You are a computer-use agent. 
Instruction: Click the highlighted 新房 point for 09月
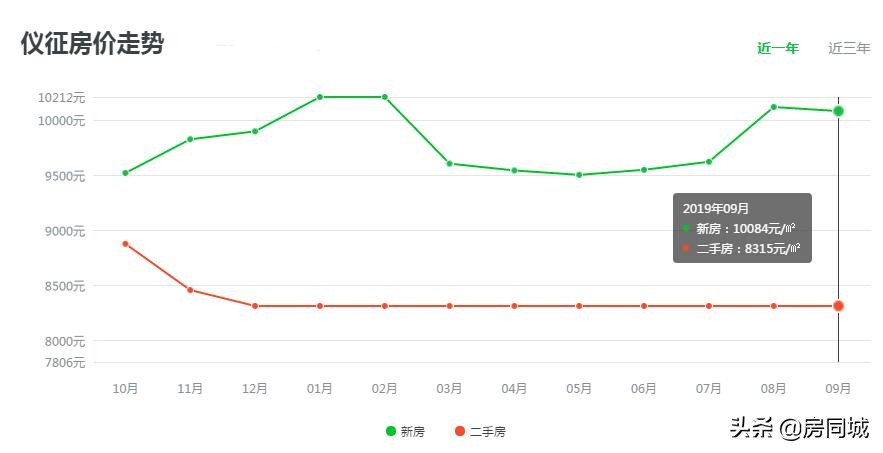(838, 111)
